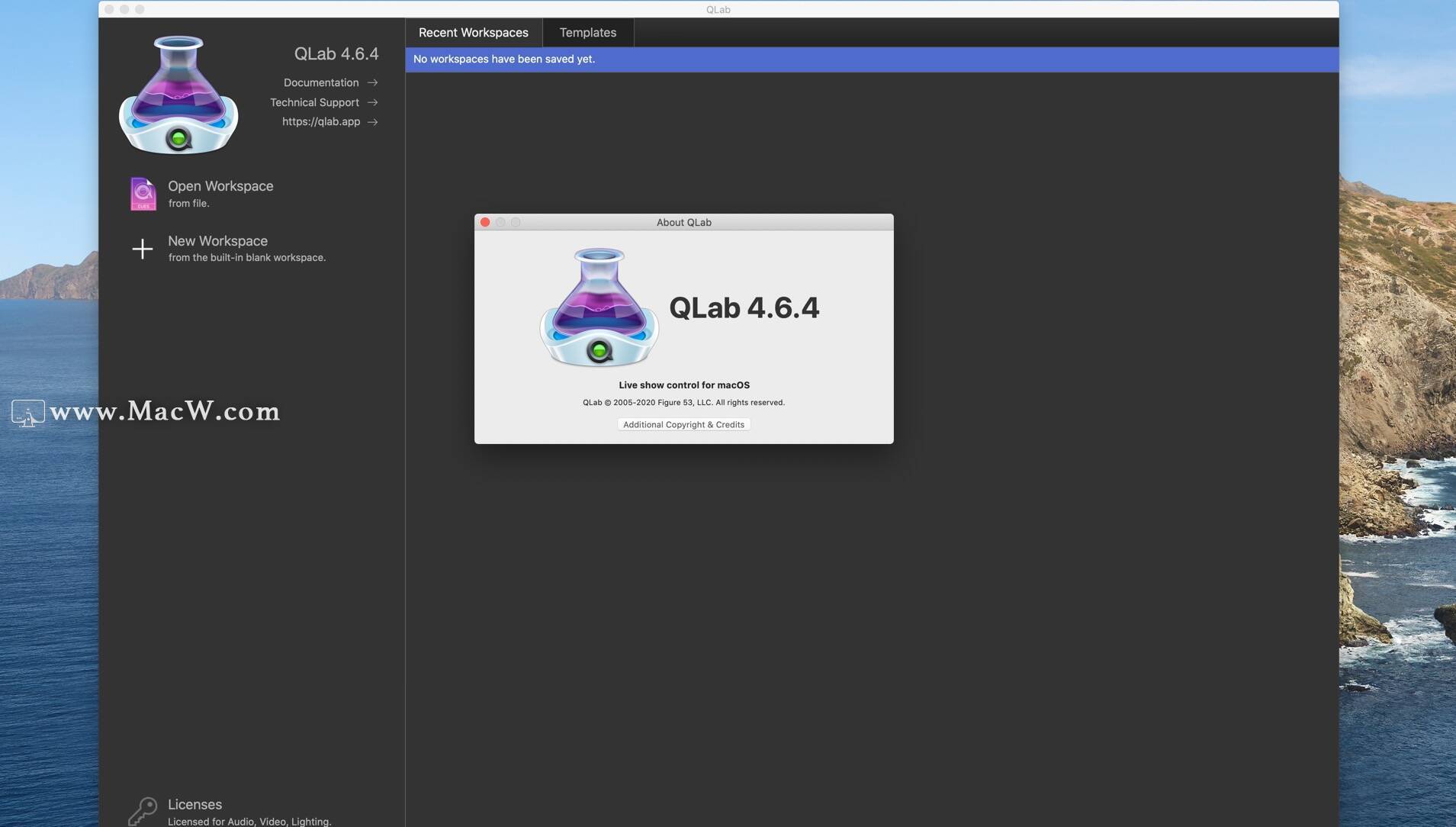This screenshot has height=827, width=1456.
Task: Click the QLab flask logo in sidebar
Action: pyautogui.click(x=178, y=95)
